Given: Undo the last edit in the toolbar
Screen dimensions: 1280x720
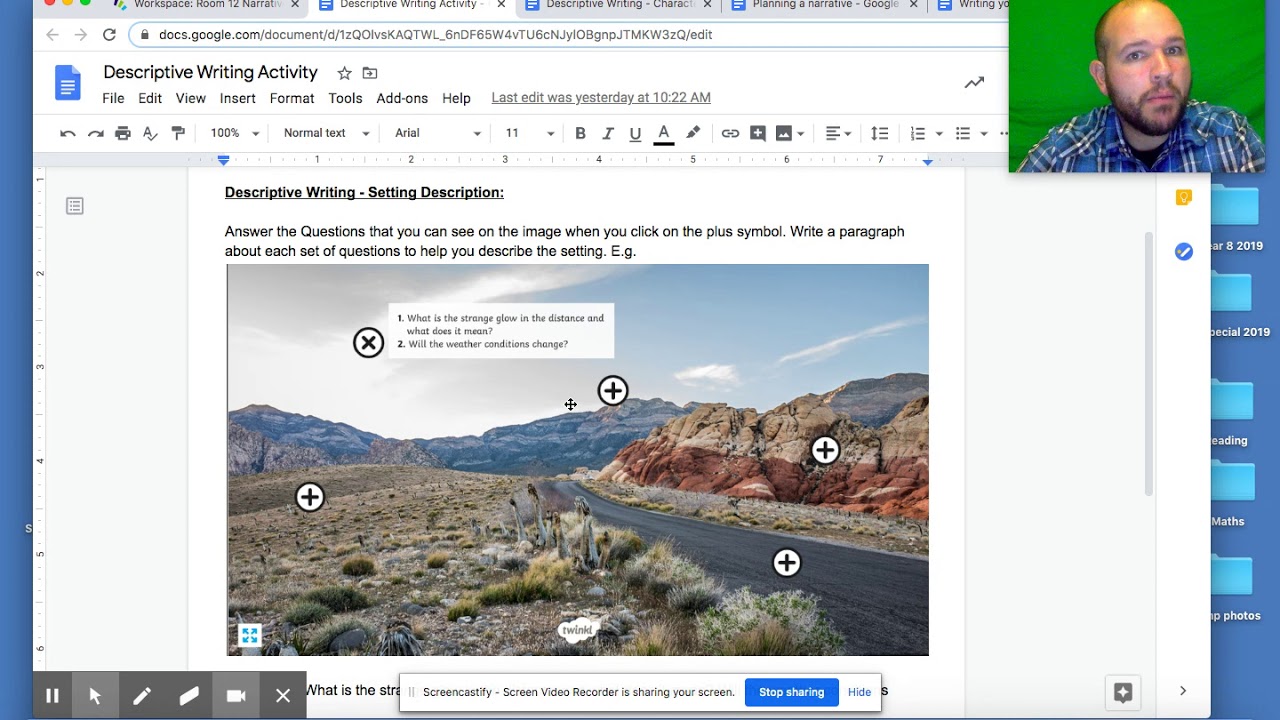Looking at the screenshot, I should (68, 133).
